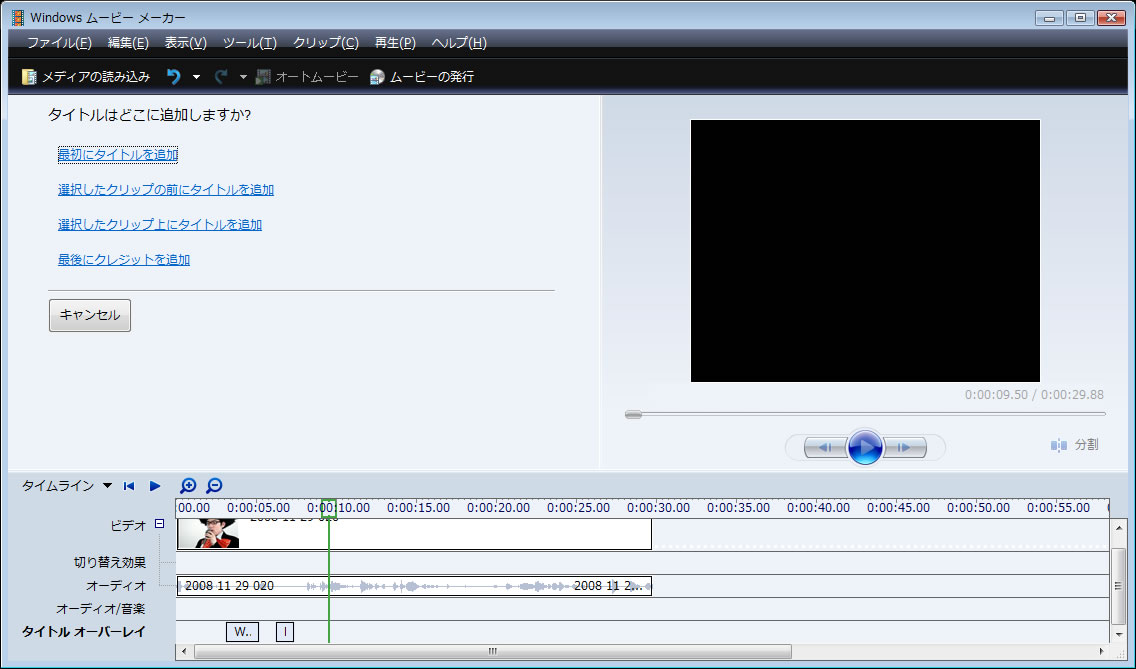
Task: Open the ファイル(F) menu
Action: tap(59, 43)
